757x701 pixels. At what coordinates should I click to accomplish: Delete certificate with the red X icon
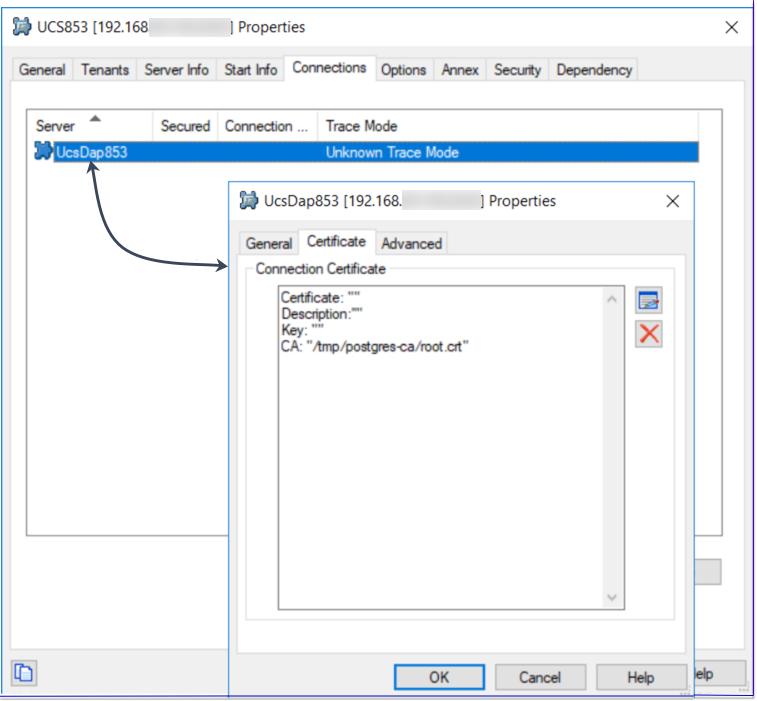[648, 334]
